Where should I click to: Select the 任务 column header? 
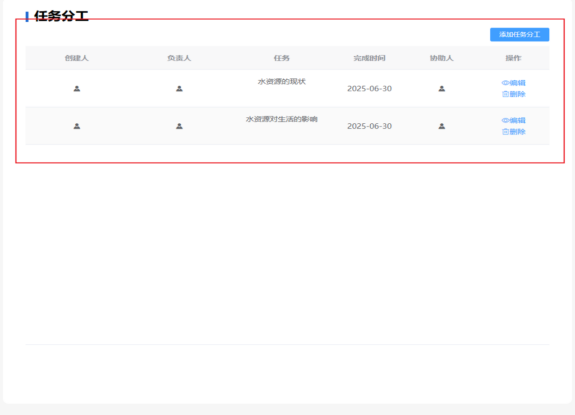pyautogui.click(x=282, y=58)
